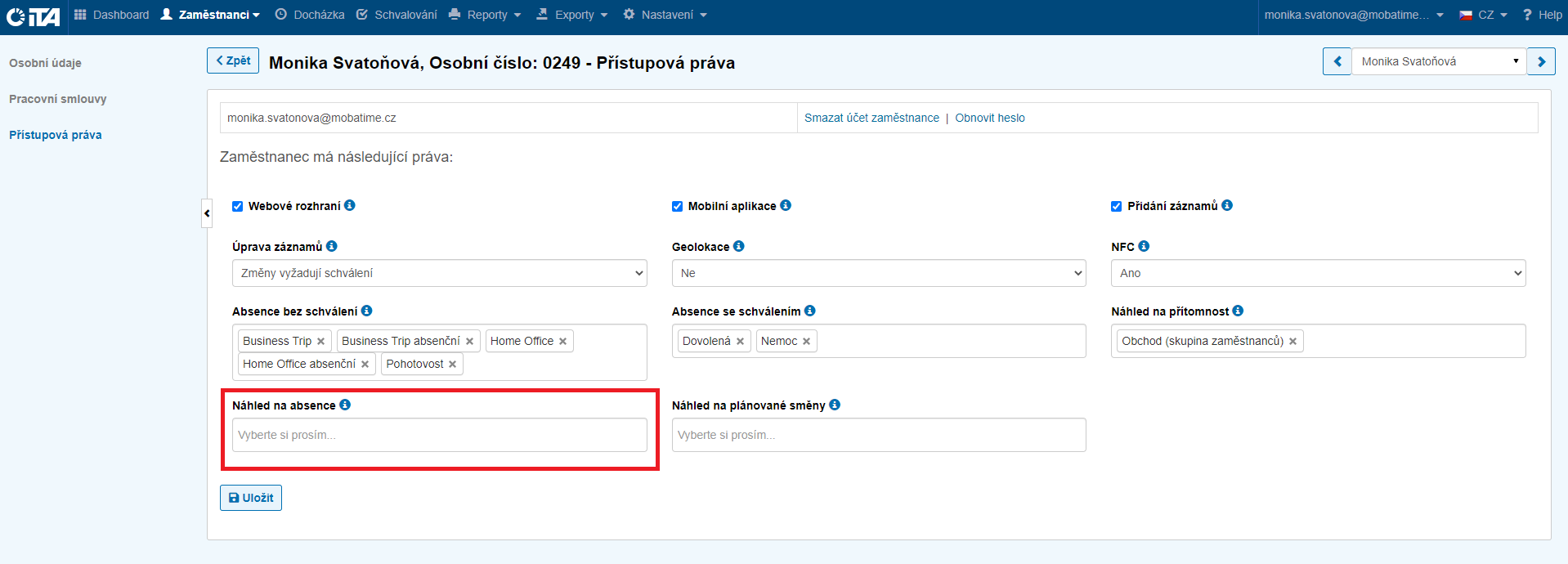Open the Reporty menu
1568x564 pixels.
(x=486, y=15)
